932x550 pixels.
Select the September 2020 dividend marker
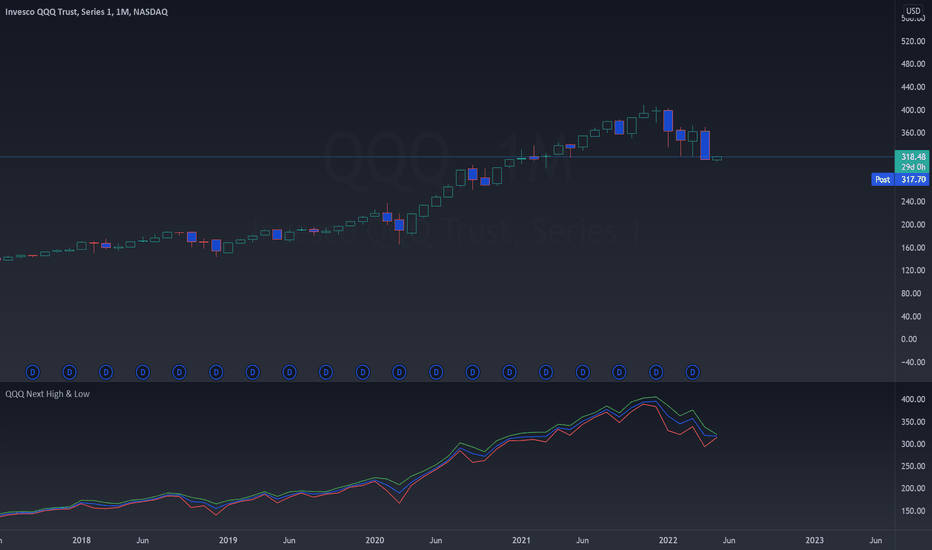(x=473, y=372)
